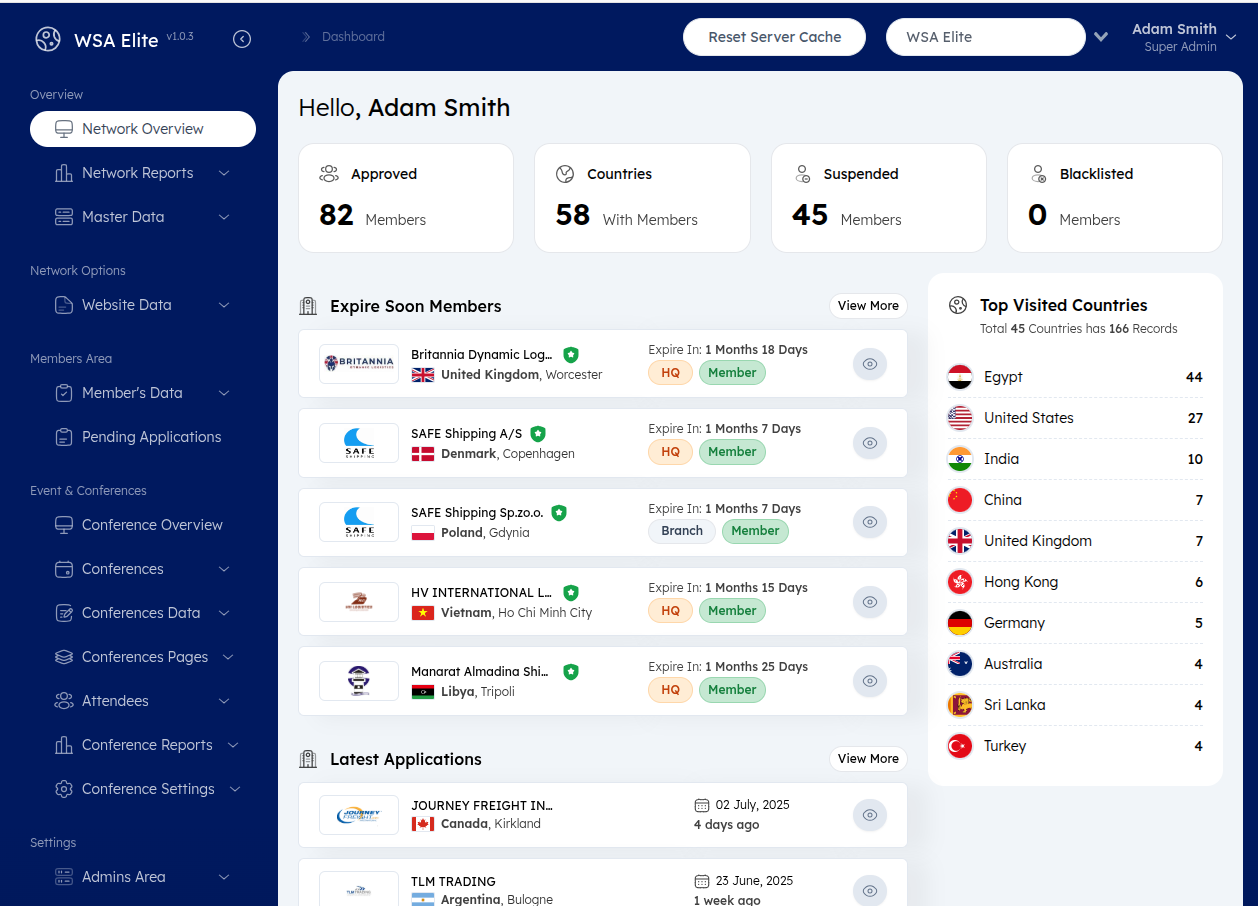This screenshot has height=910, width=1258.
Task: Expand the Network Reports submenu chevron
Action: pyautogui.click(x=224, y=173)
